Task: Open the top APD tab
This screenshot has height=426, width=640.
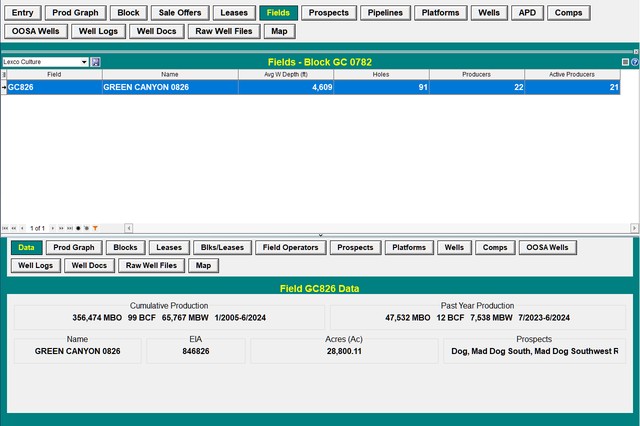Action: pyautogui.click(x=527, y=13)
